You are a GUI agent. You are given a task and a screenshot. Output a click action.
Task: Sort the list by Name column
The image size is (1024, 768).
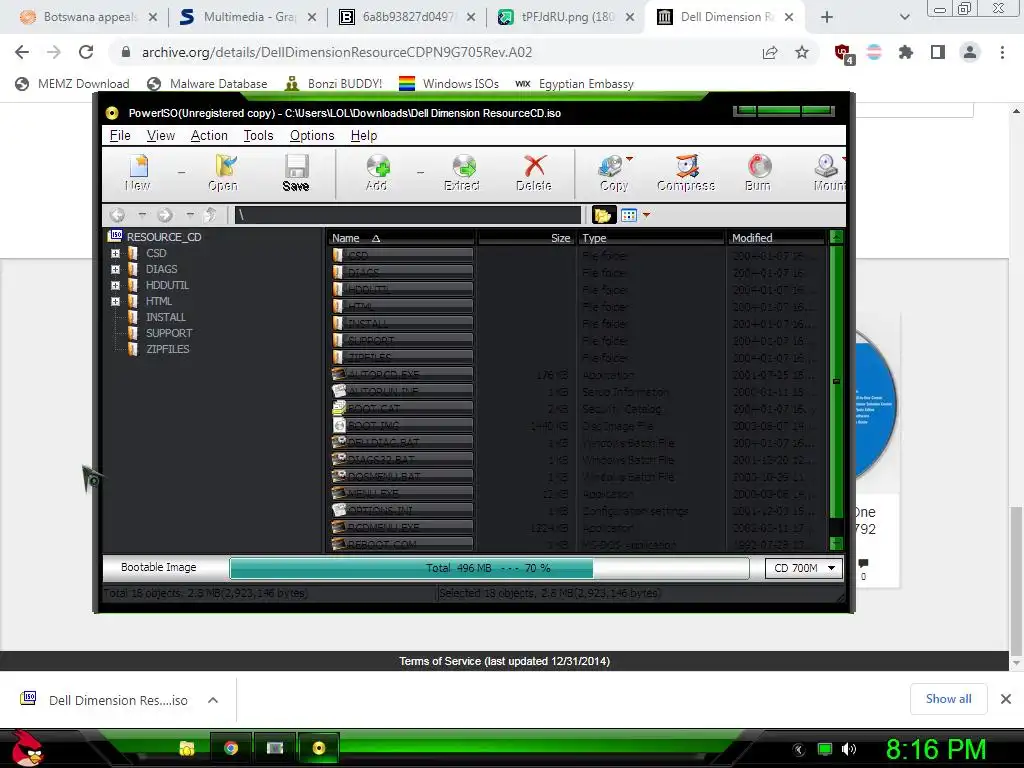(401, 238)
